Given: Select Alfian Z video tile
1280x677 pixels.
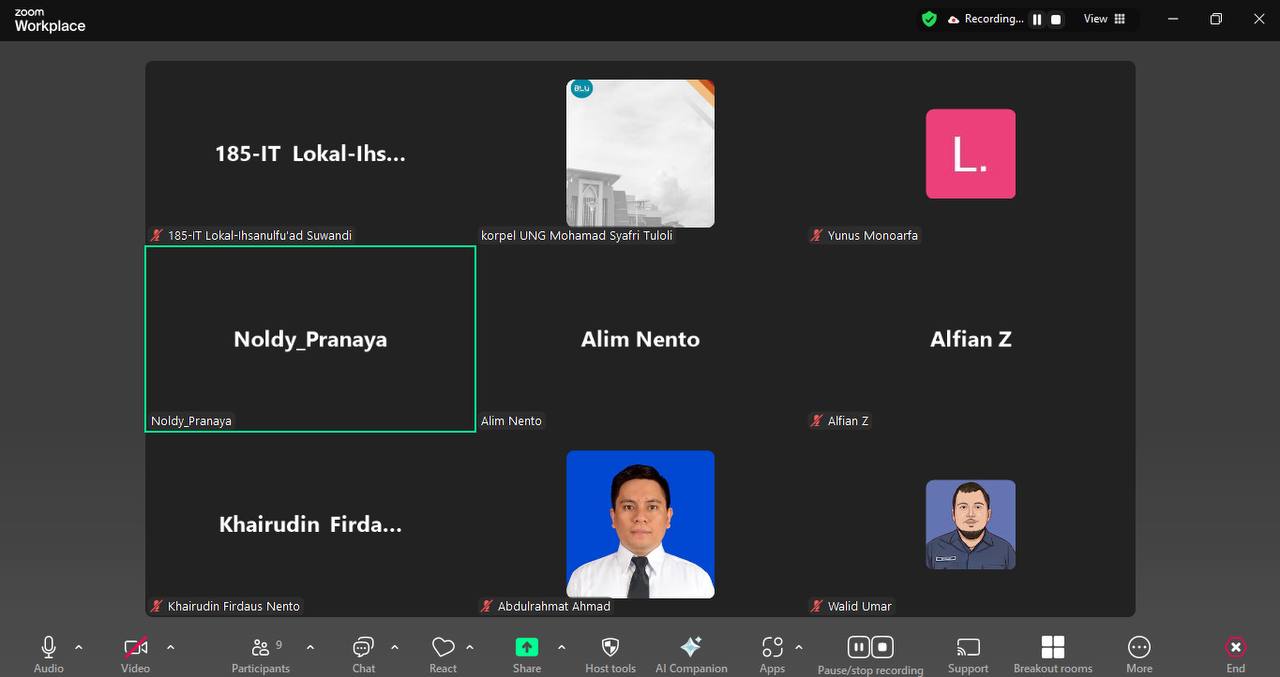Looking at the screenshot, I should 970,339.
